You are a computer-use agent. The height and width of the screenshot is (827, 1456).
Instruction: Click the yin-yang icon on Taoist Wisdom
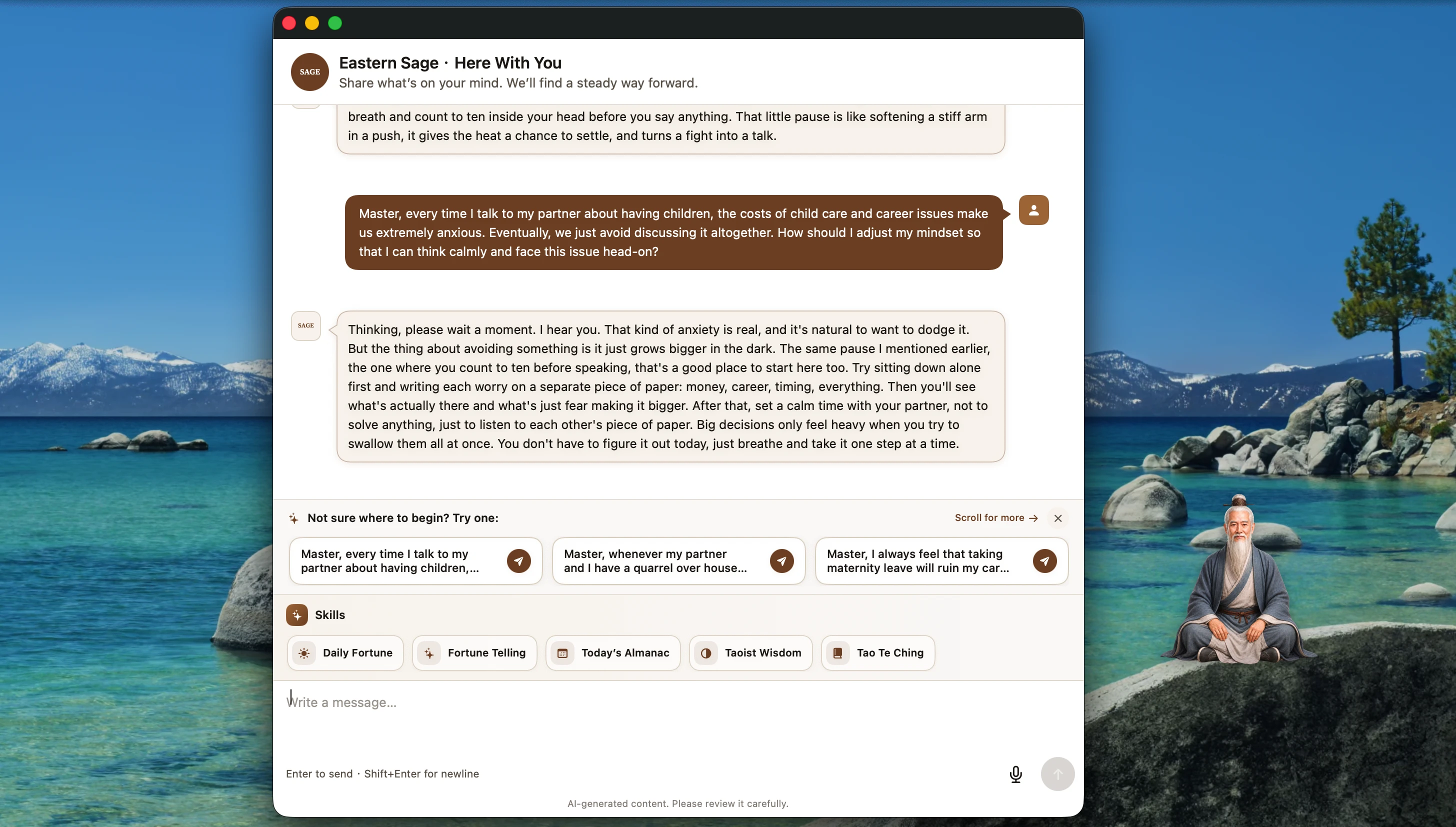706,652
